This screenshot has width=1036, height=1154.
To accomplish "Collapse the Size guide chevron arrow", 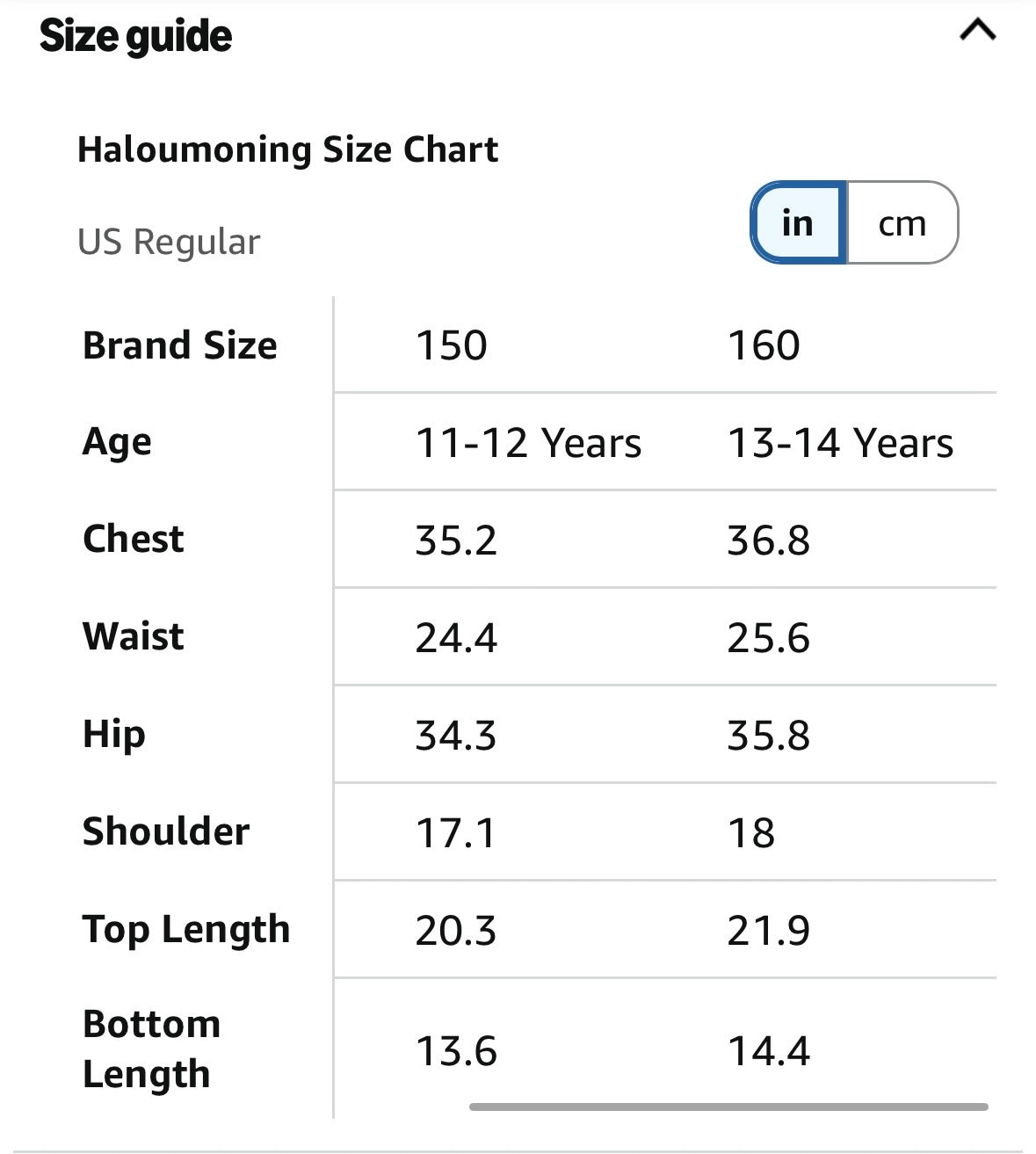I will [x=977, y=31].
